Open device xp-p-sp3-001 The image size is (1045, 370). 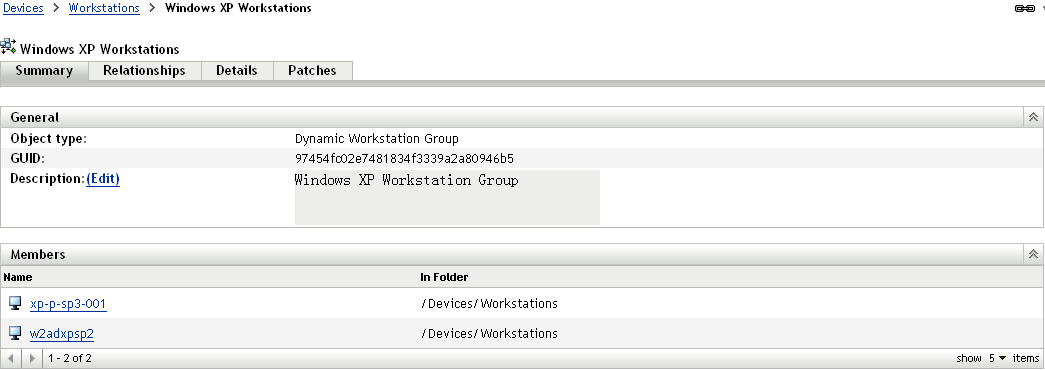(x=68, y=304)
